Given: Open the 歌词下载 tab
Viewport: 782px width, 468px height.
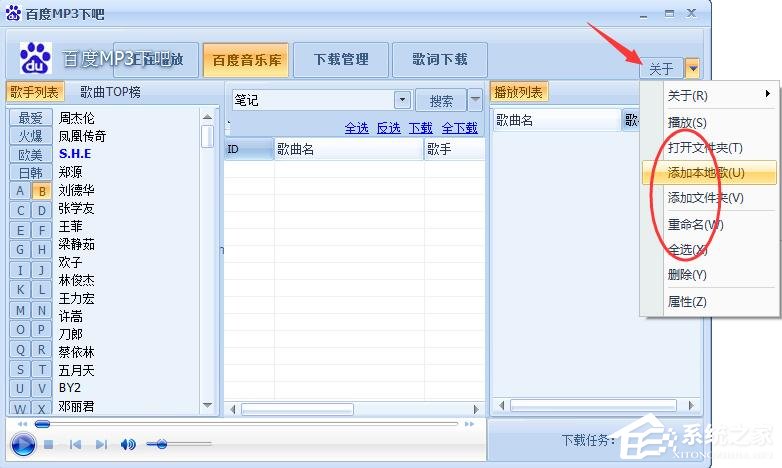Looking at the screenshot, I should point(440,60).
